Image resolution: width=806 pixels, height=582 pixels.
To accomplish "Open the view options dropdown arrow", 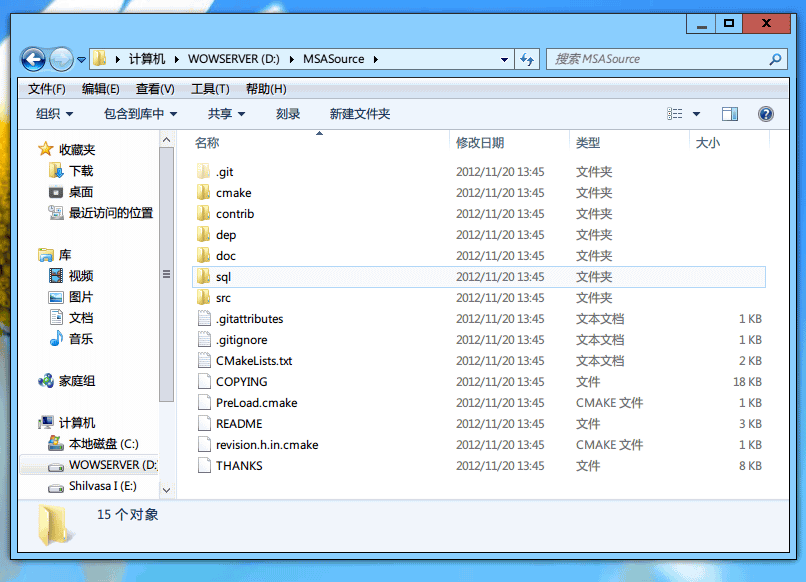I will click(x=697, y=114).
